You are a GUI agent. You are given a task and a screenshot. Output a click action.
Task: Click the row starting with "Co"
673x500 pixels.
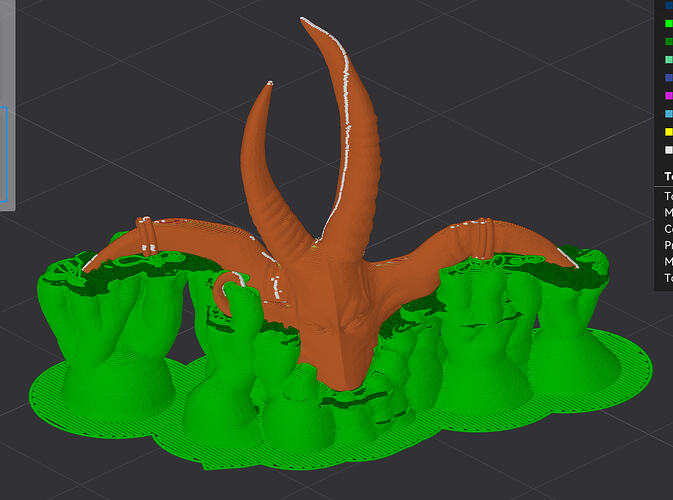pos(664,229)
